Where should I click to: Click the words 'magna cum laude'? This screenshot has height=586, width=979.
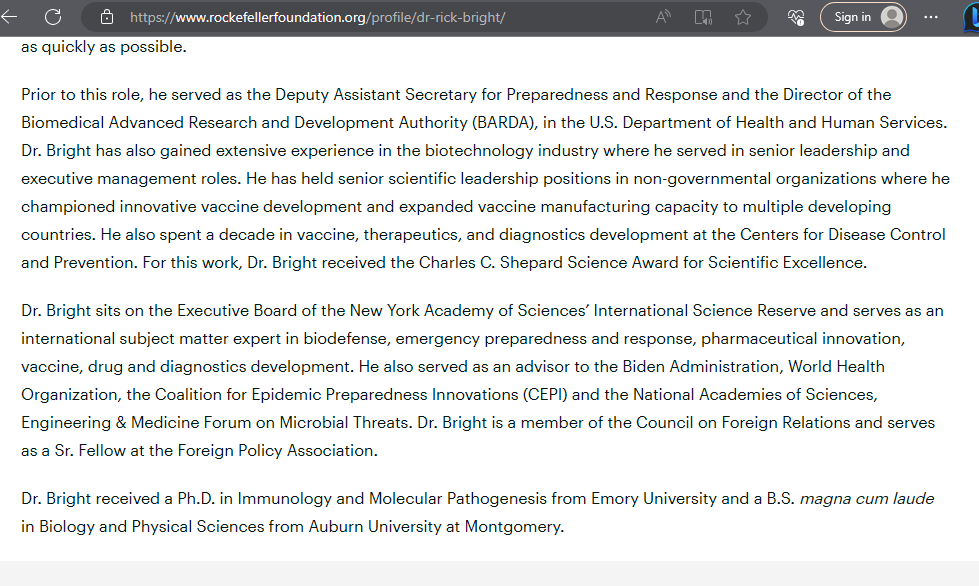(867, 499)
